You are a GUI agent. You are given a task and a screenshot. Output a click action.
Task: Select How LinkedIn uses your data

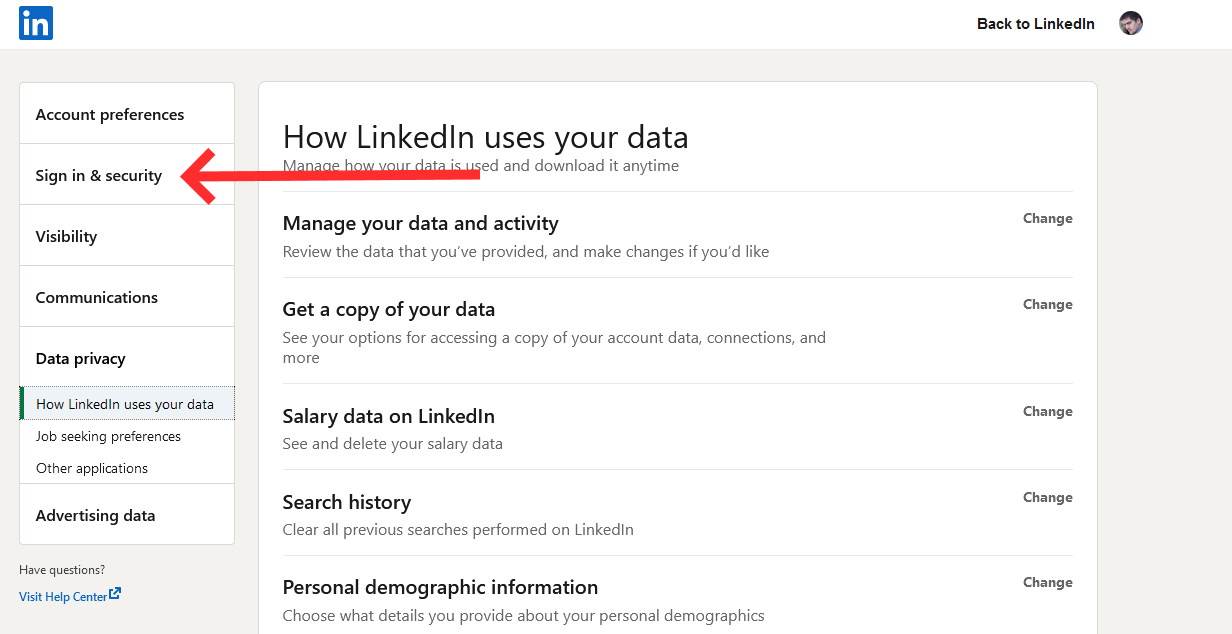(125, 403)
